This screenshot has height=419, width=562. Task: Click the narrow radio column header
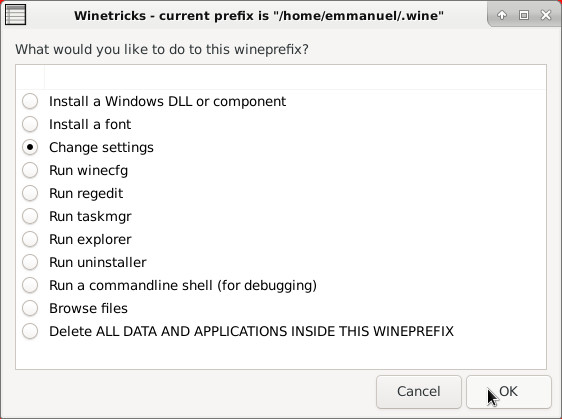(30, 77)
